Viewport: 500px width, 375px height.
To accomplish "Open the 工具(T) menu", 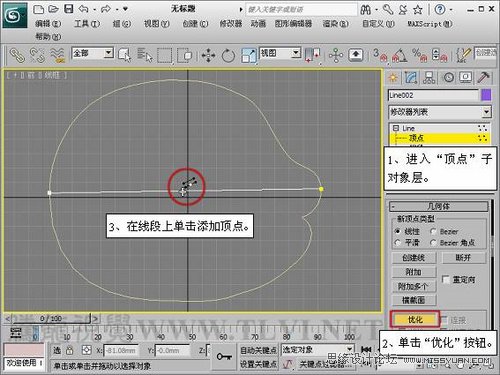I will click(87, 24).
